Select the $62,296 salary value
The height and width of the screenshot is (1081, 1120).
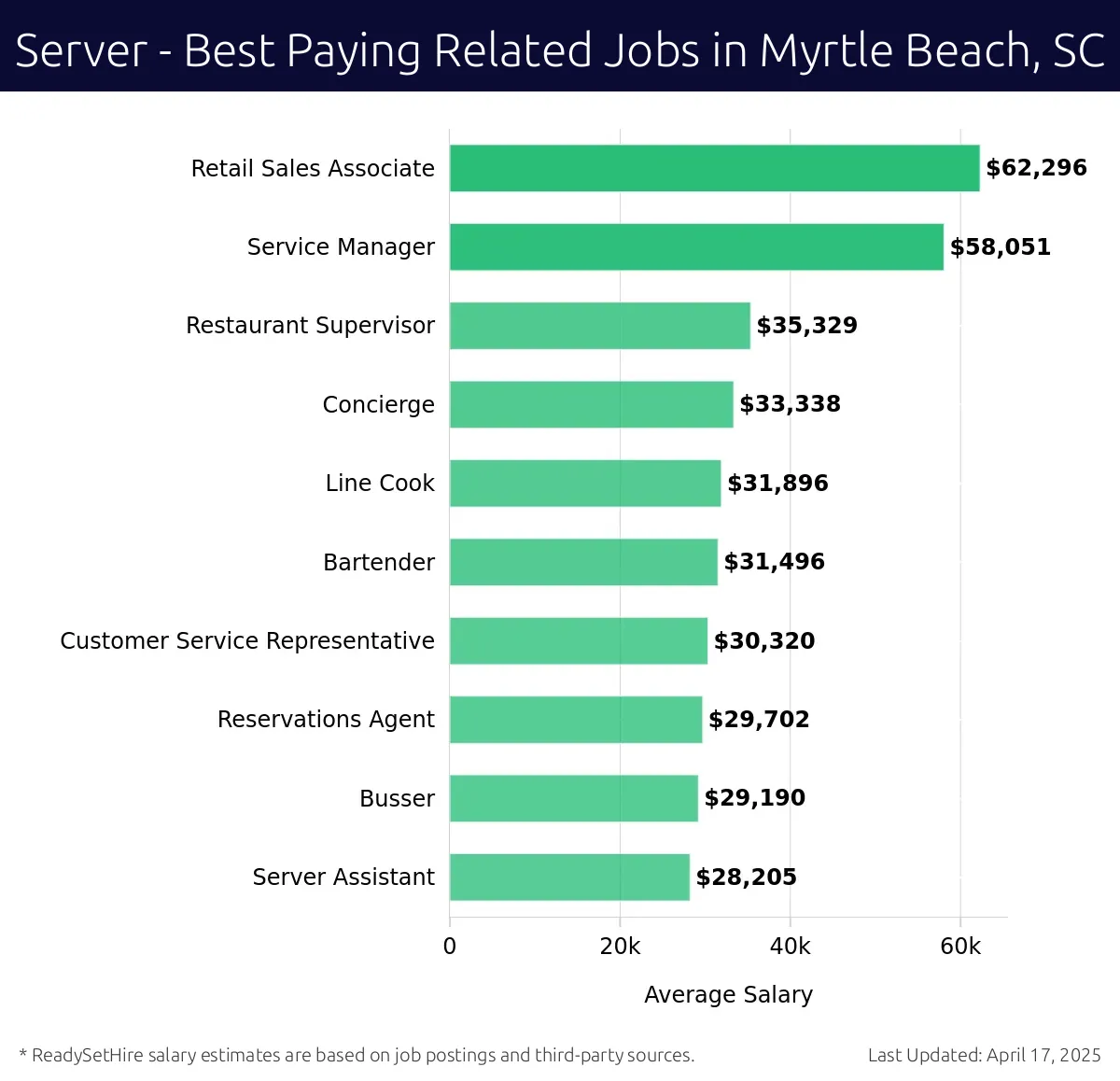coord(1037,168)
